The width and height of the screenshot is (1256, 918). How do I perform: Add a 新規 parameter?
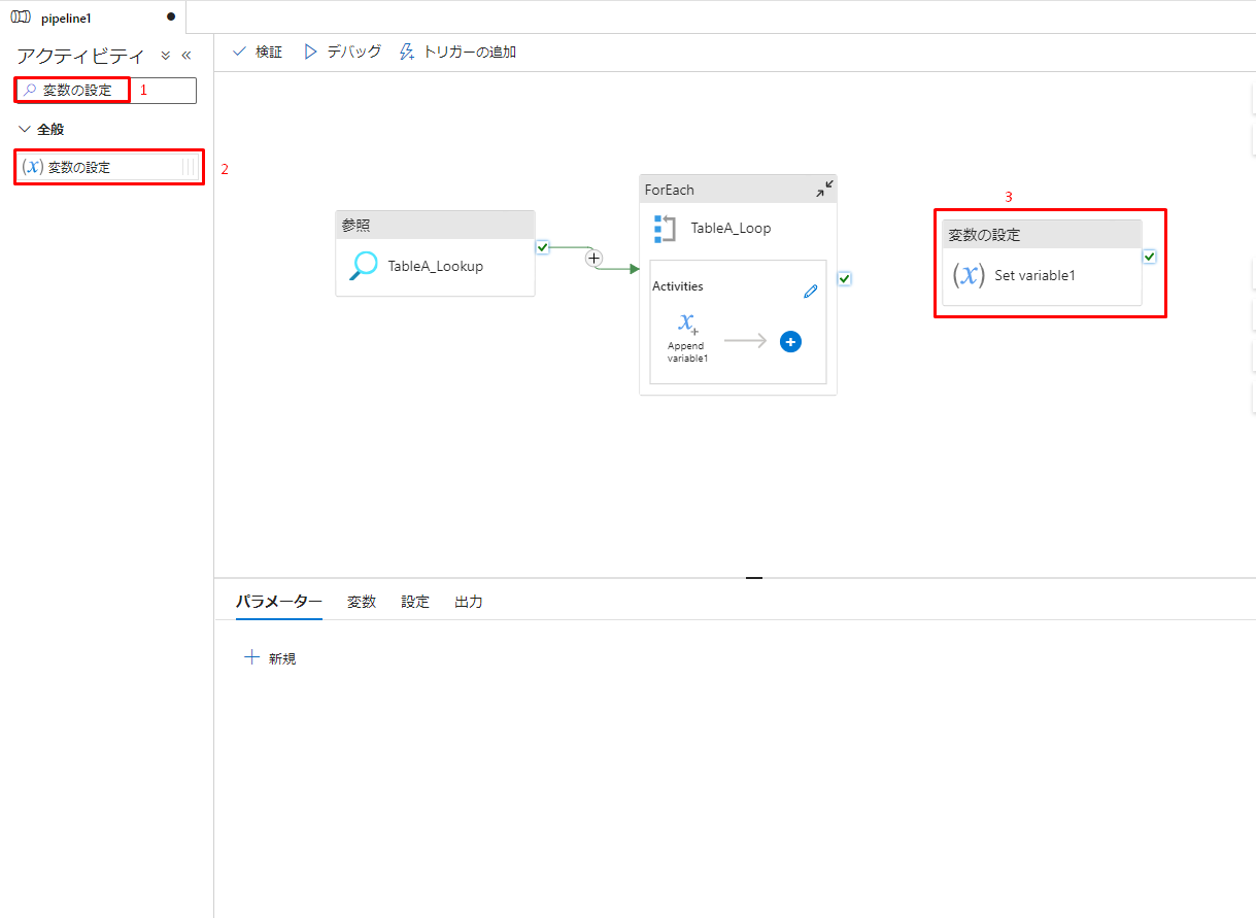270,658
